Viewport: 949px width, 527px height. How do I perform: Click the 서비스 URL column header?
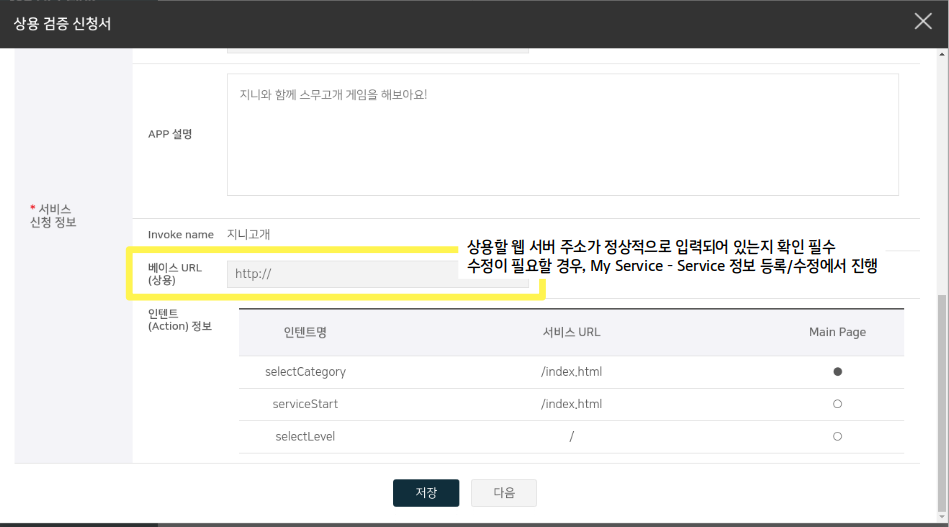pyautogui.click(x=571, y=332)
